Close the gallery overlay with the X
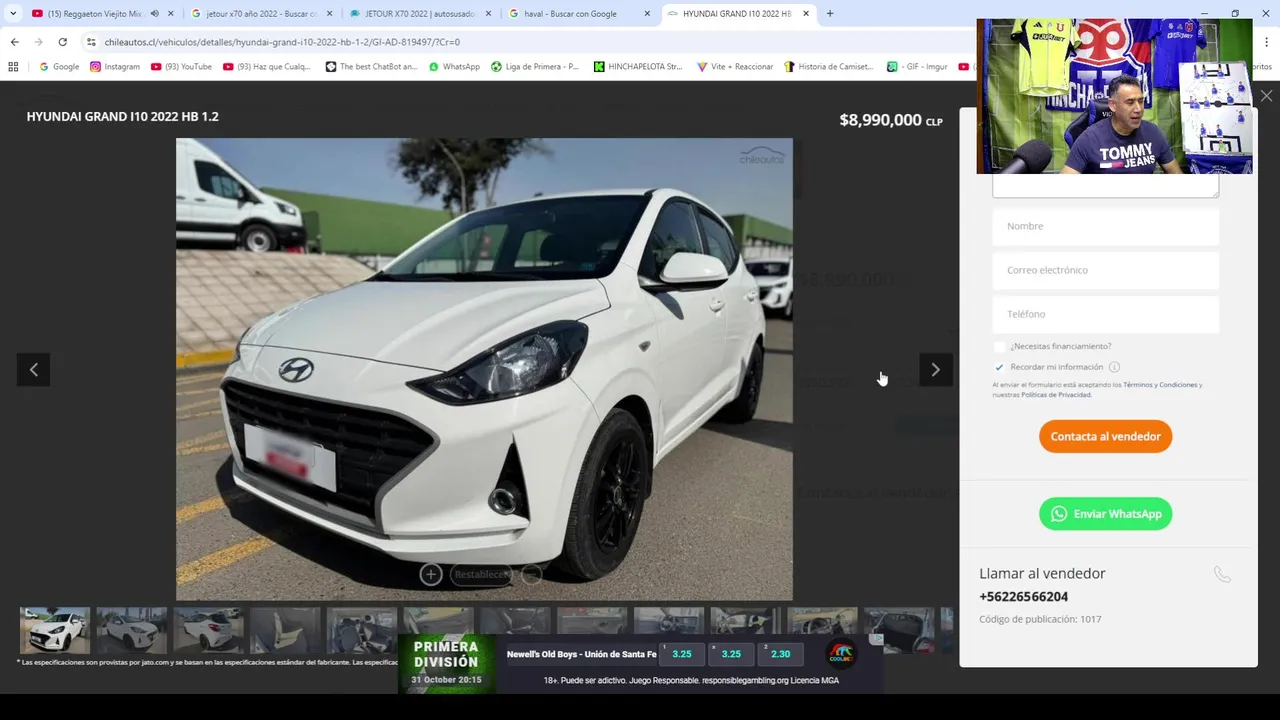Screen dimensions: 1280x720 point(1266,96)
